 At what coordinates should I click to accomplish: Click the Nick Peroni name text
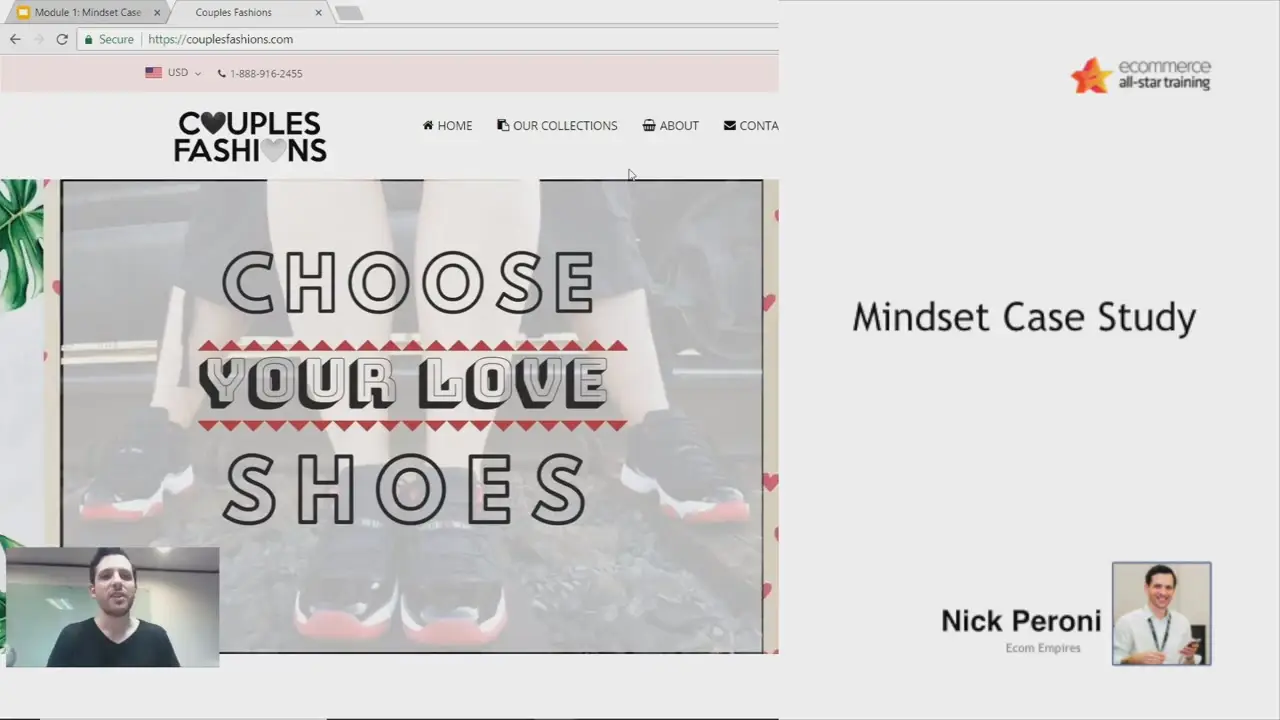coord(1021,621)
